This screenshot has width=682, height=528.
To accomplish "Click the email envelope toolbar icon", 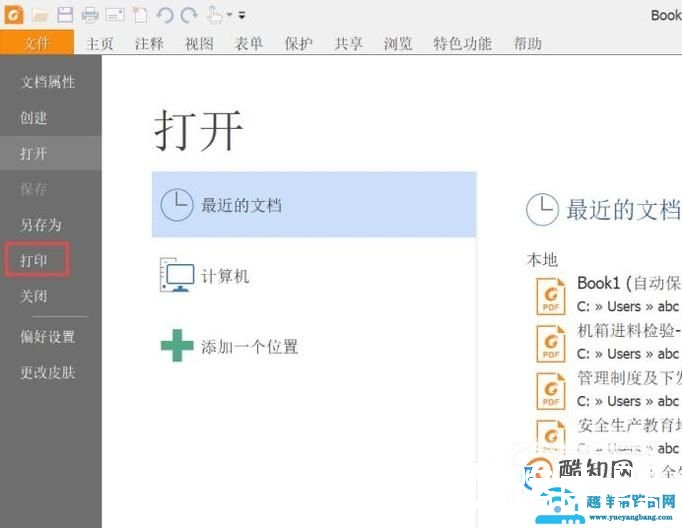I will point(115,15).
